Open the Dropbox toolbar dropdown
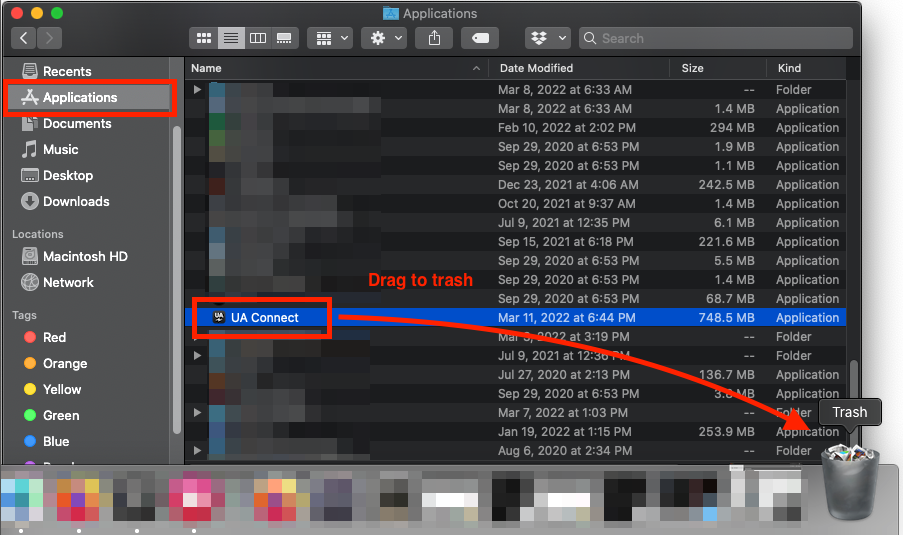Screen dimensions: 903x535 [x=547, y=38]
